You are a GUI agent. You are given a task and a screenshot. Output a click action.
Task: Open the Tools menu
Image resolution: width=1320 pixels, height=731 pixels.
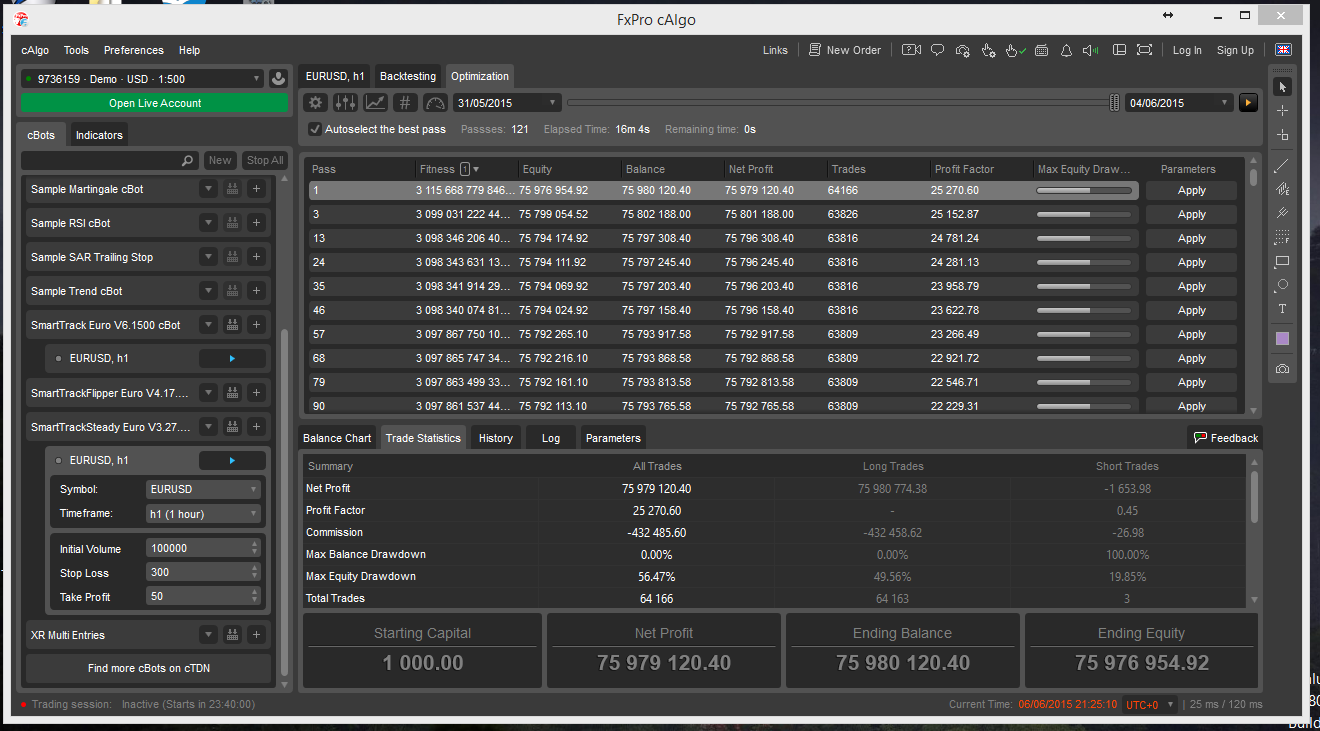tap(76, 50)
